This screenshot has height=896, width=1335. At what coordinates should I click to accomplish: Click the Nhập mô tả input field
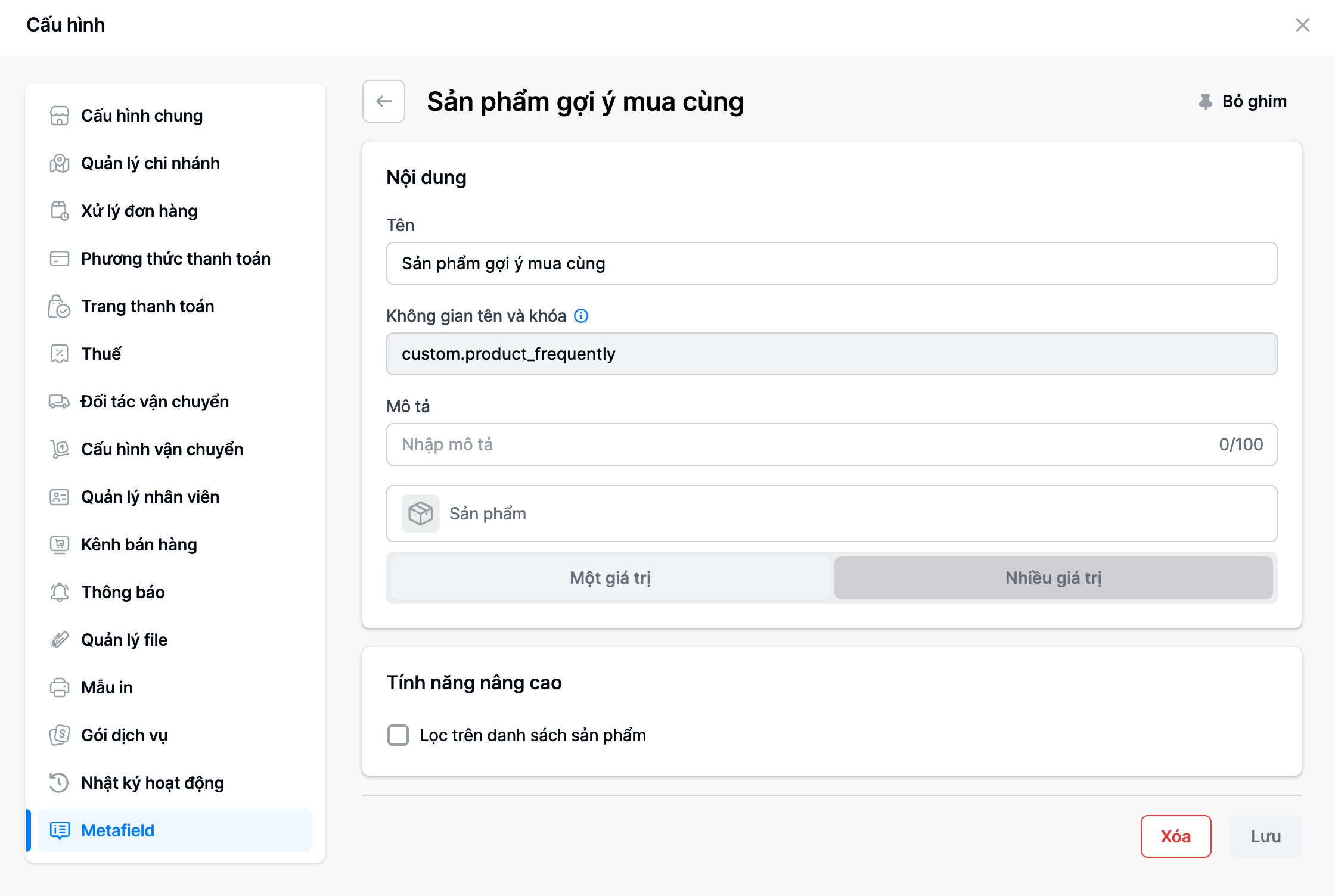[799, 444]
